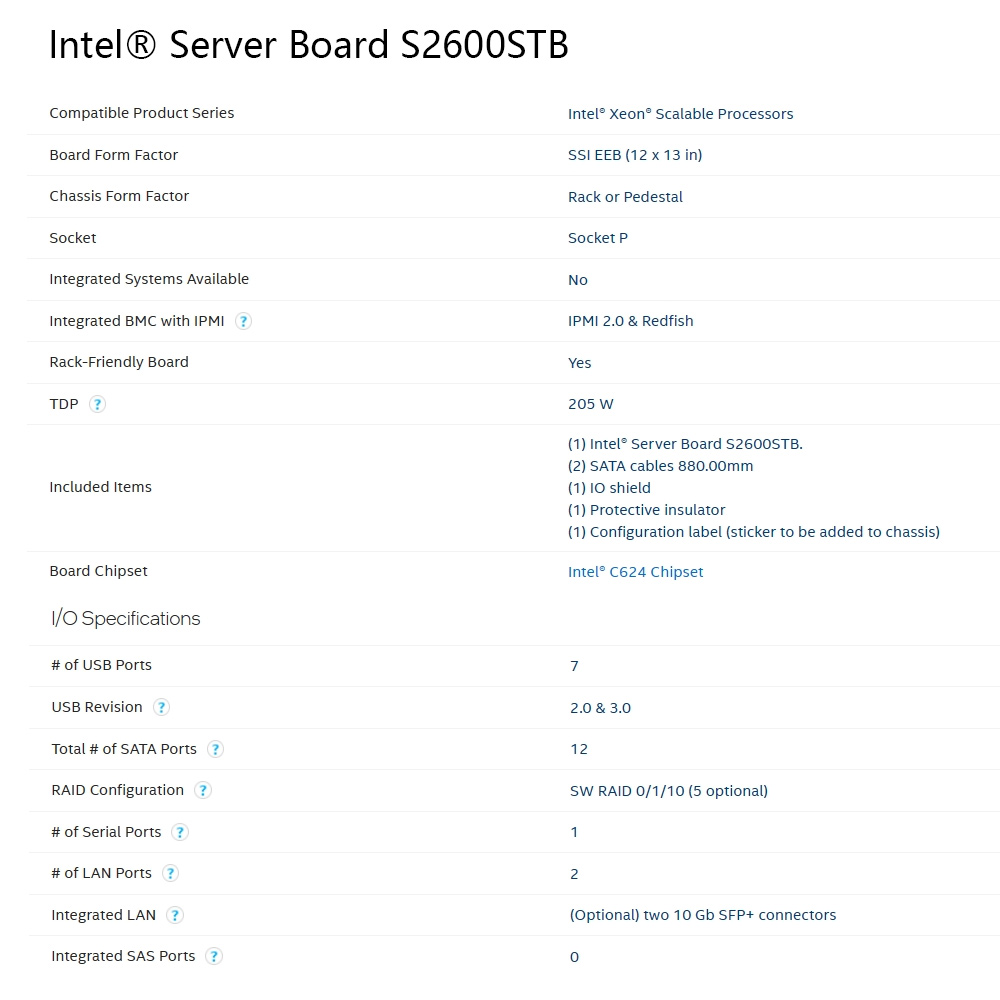The width and height of the screenshot is (1000, 1000).
Task: Open Integrated SAS Ports help icon
Action: coord(214,957)
